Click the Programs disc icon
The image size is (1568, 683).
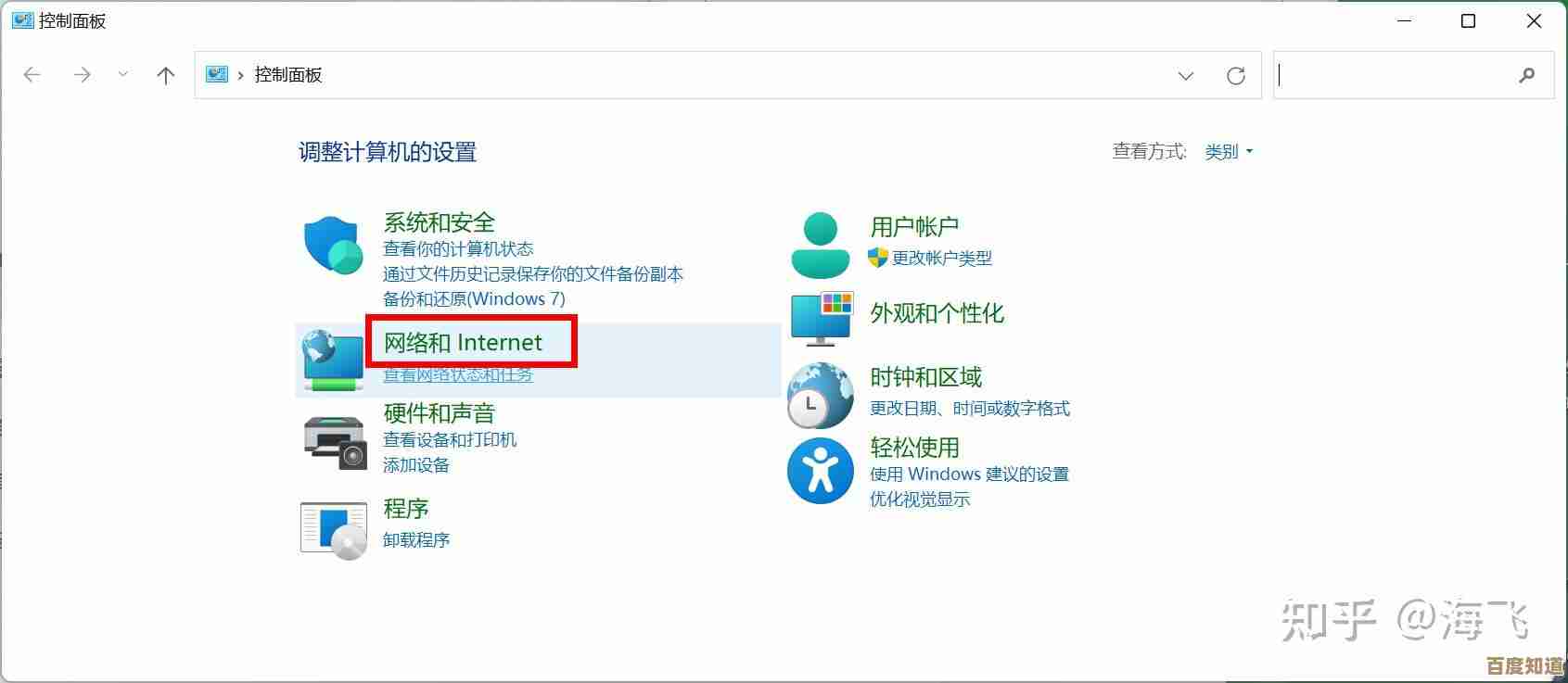point(334,530)
